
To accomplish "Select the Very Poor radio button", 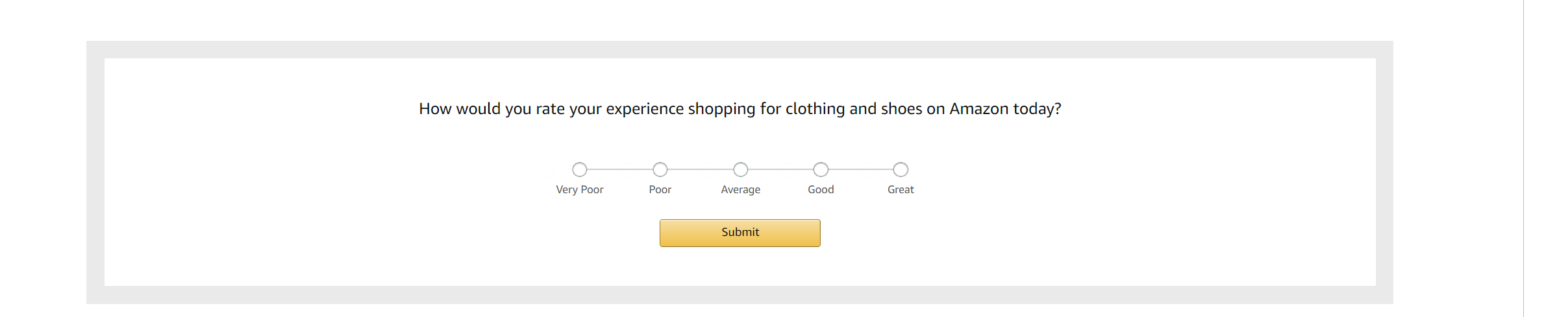I will coord(580,170).
